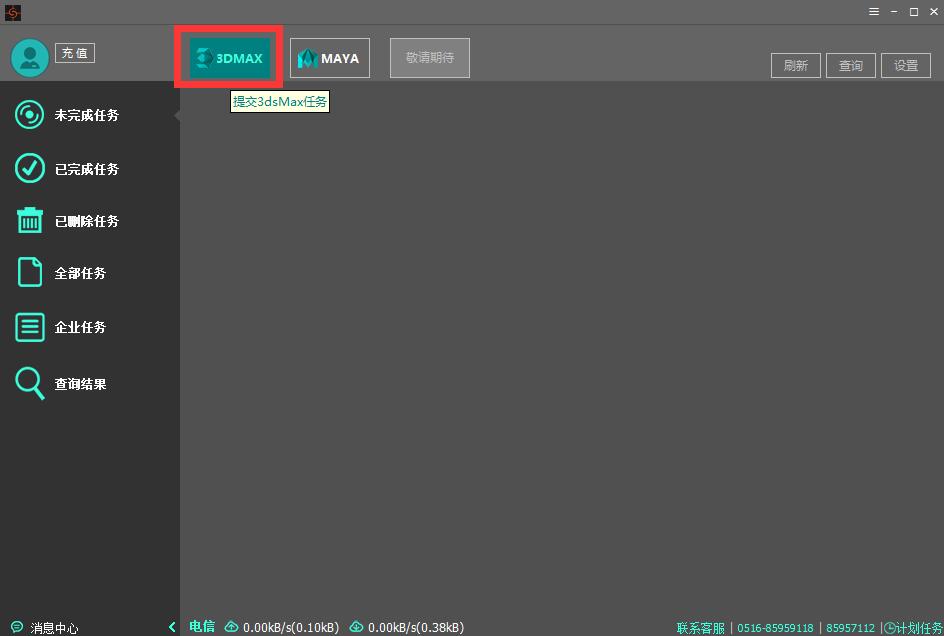944x636 pixels.
Task: Open 消息中心 message center
Action: (x=54, y=628)
